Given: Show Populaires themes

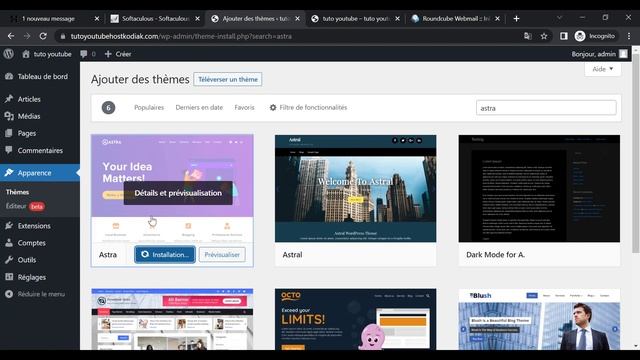Looking at the screenshot, I should pos(149,107).
